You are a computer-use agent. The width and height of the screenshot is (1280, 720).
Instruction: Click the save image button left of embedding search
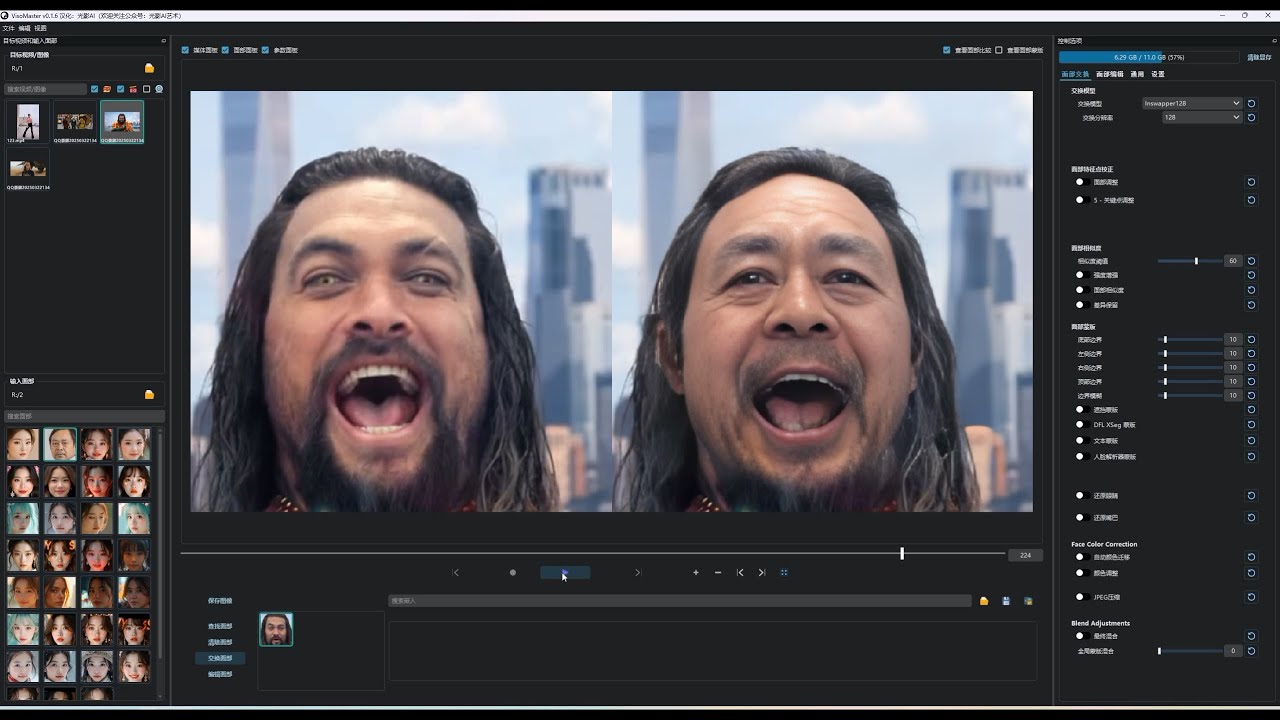click(x=220, y=601)
